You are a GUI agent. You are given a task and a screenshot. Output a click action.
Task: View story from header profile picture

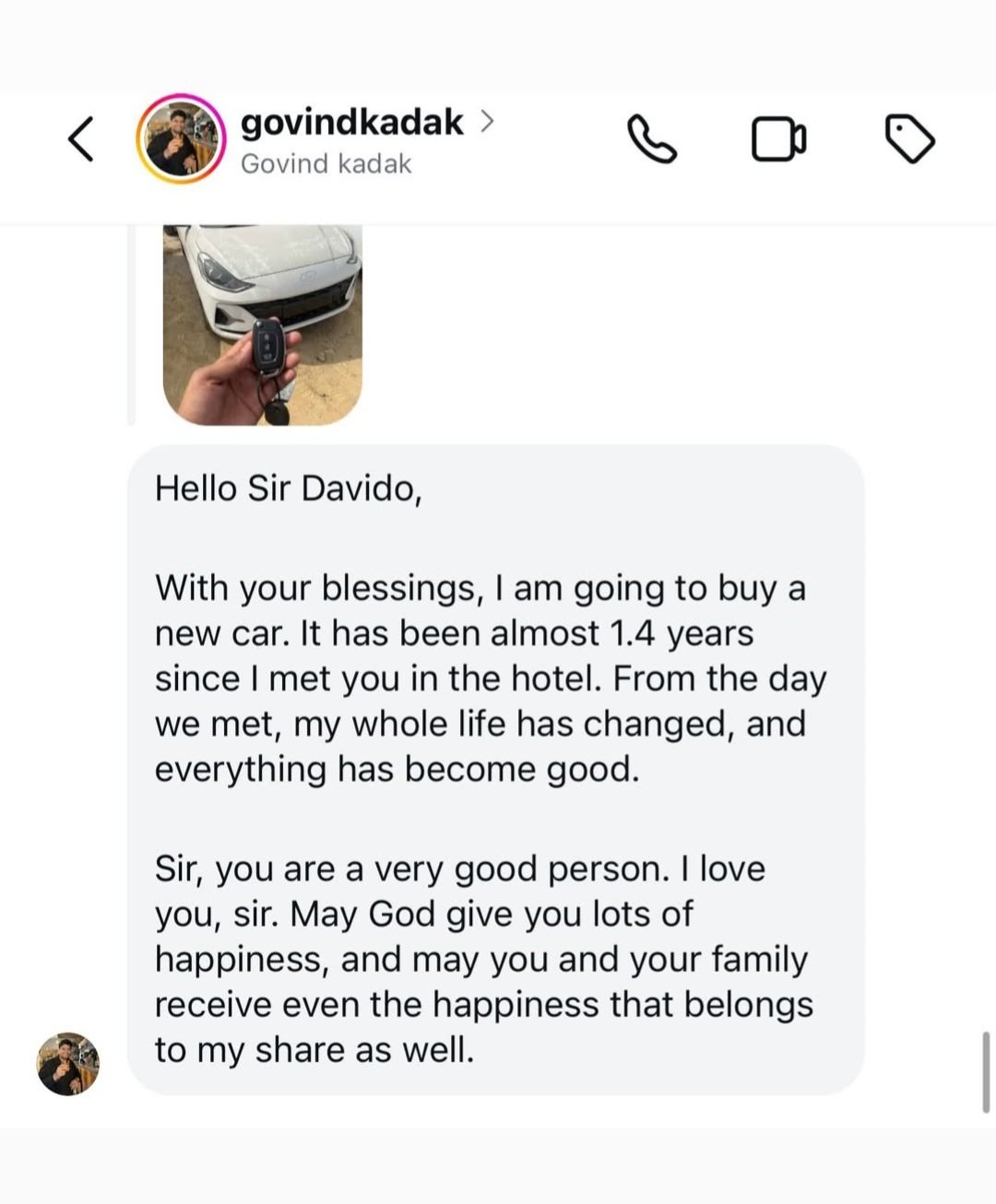181,139
